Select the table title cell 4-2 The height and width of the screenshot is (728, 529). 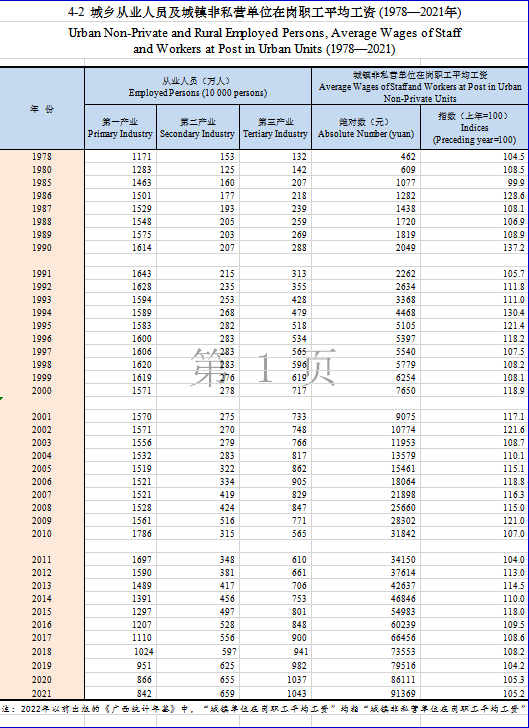tap(264, 13)
